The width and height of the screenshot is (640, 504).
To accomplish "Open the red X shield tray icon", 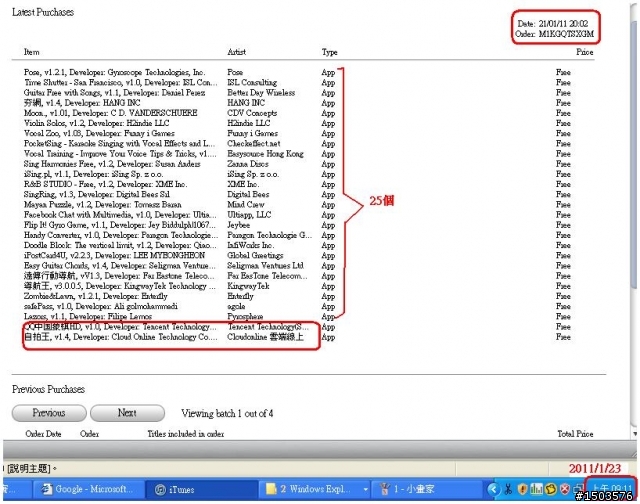I will click(565, 489).
